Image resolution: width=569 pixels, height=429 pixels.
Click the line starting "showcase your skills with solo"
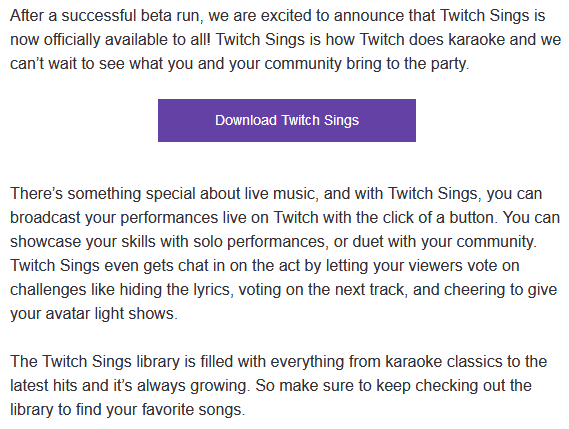(x=273, y=241)
